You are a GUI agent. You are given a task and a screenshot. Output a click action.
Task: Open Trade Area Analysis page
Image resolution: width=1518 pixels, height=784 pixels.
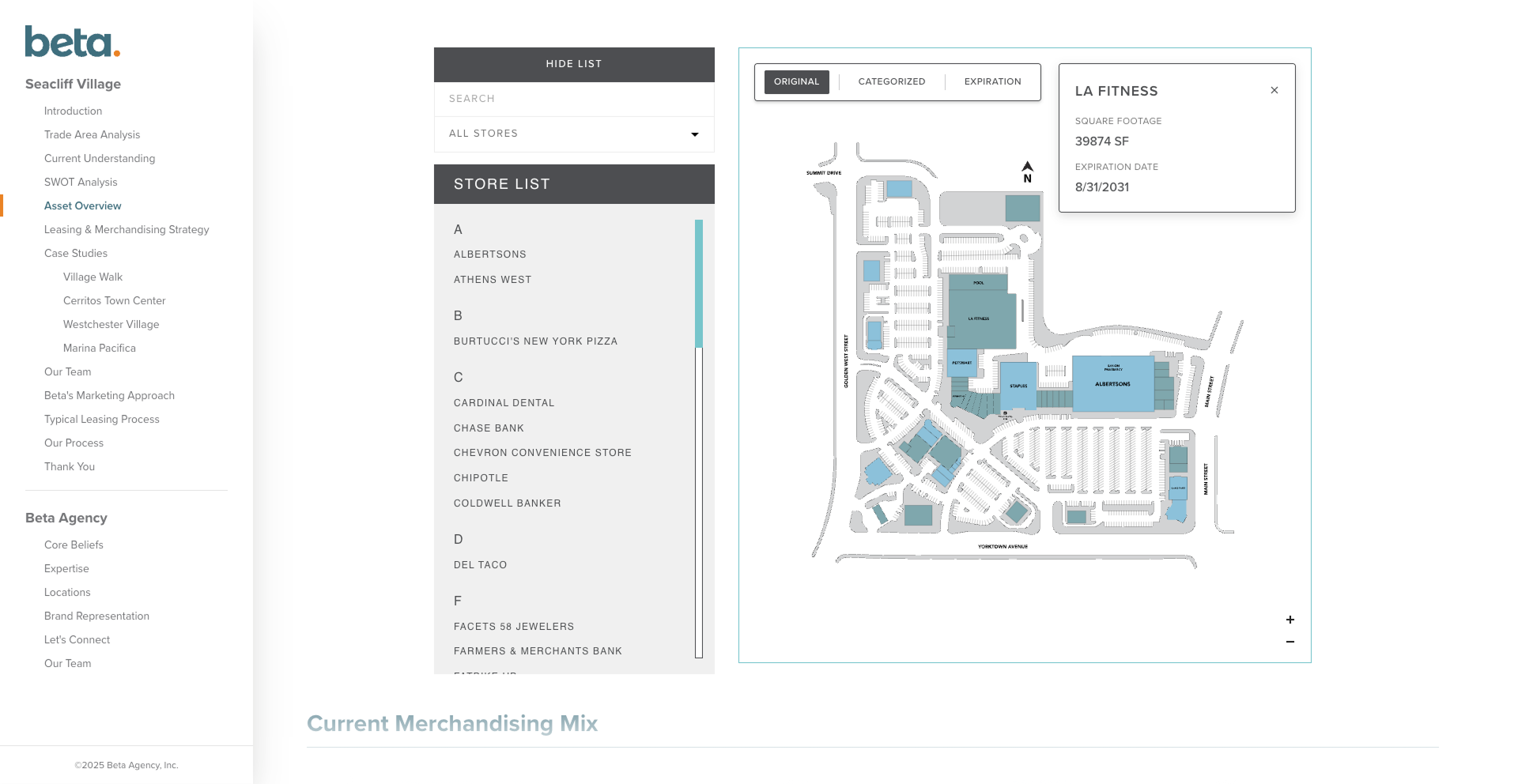click(92, 135)
